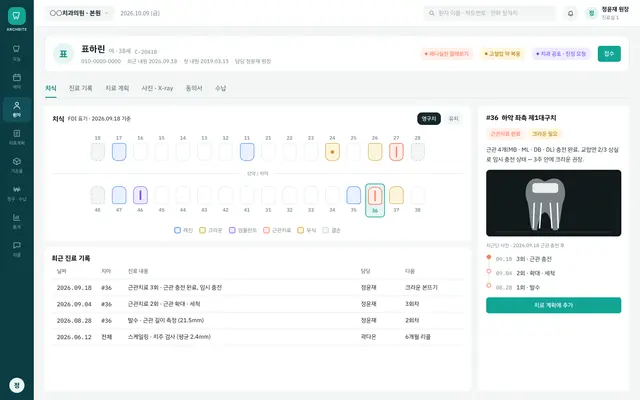This screenshot has height=400, width=640.
Task: Click 6개월 리콜 next-step cell
Action: click(x=418, y=337)
